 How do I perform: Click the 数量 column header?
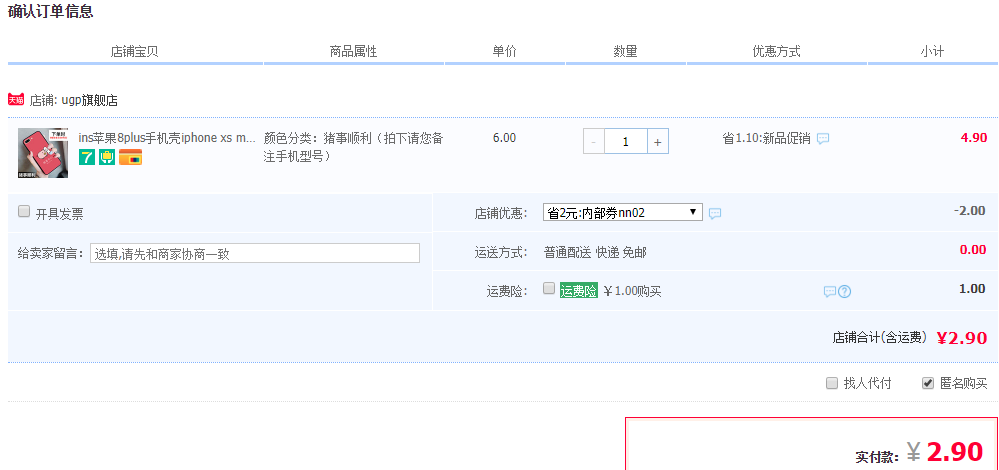point(626,52)
